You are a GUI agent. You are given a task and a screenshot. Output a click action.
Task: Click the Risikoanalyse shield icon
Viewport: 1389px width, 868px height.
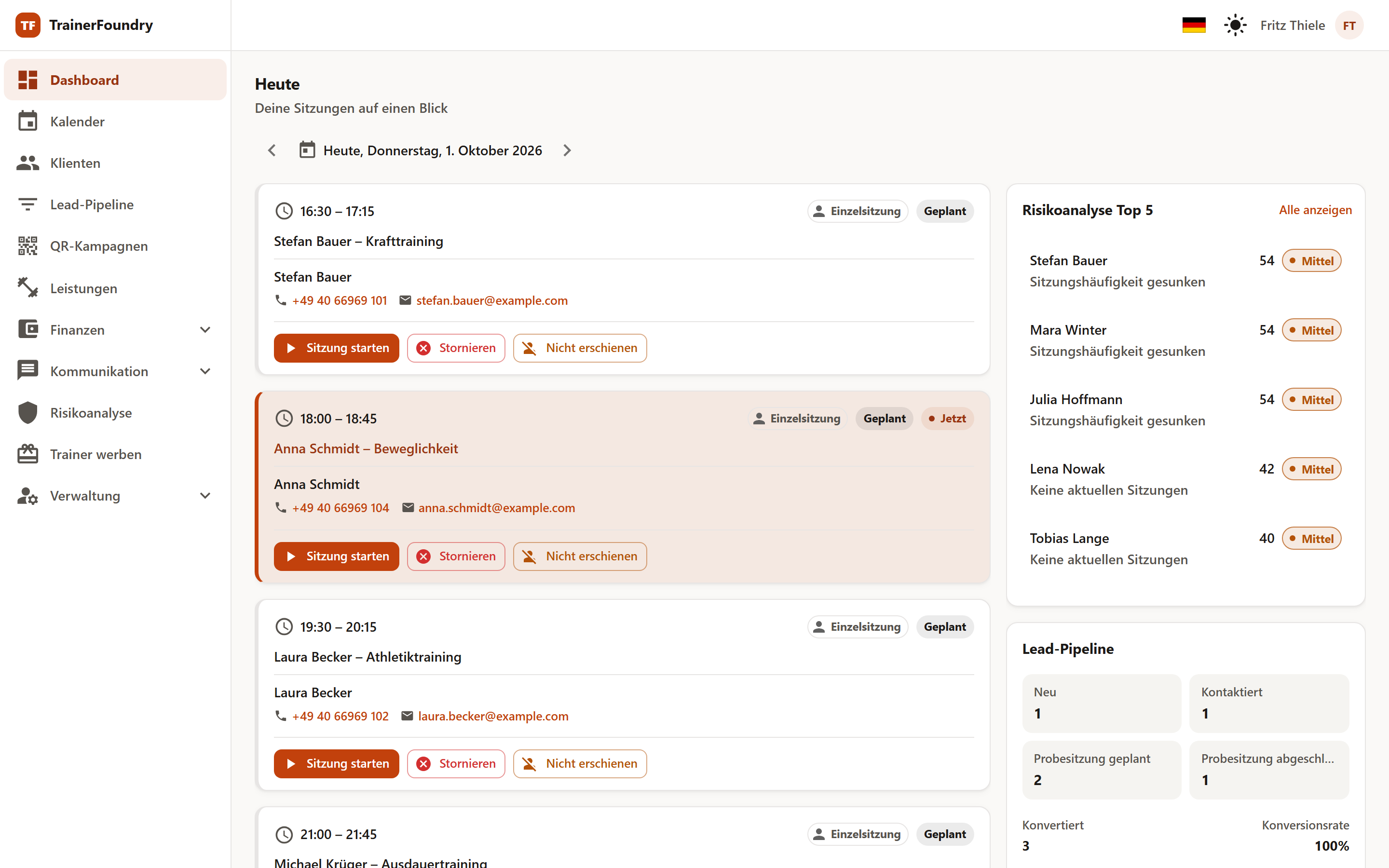(27, 413)
